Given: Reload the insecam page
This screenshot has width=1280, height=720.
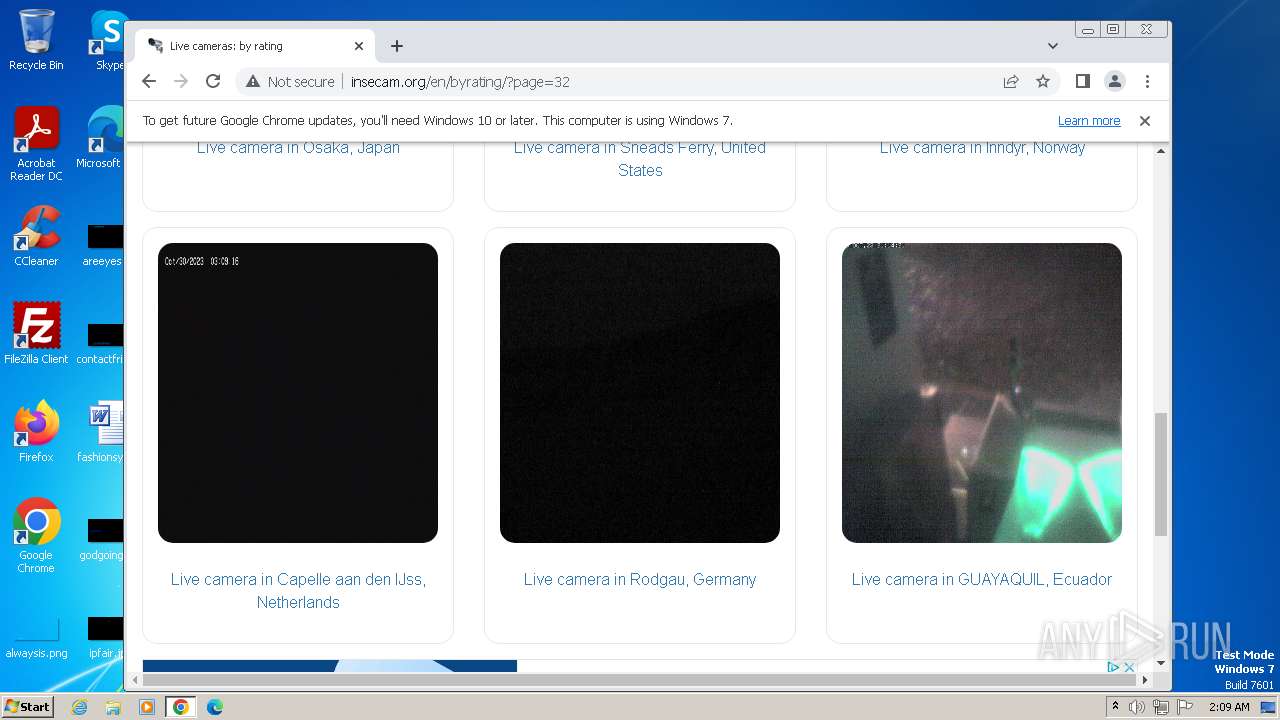Looking at the screenshot, I should coord(213,81).
